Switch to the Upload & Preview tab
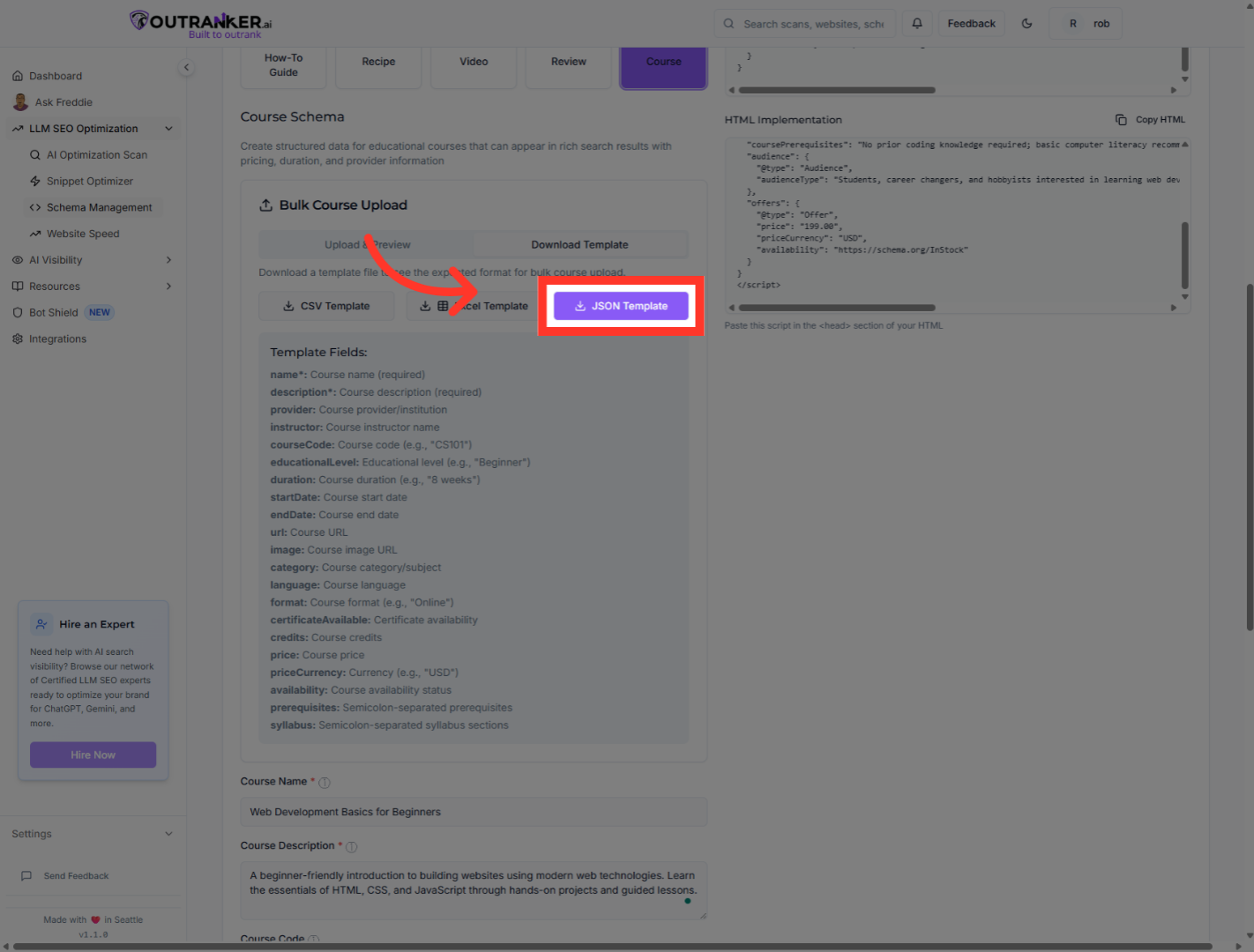The image size is (1254, 952). 366,244
